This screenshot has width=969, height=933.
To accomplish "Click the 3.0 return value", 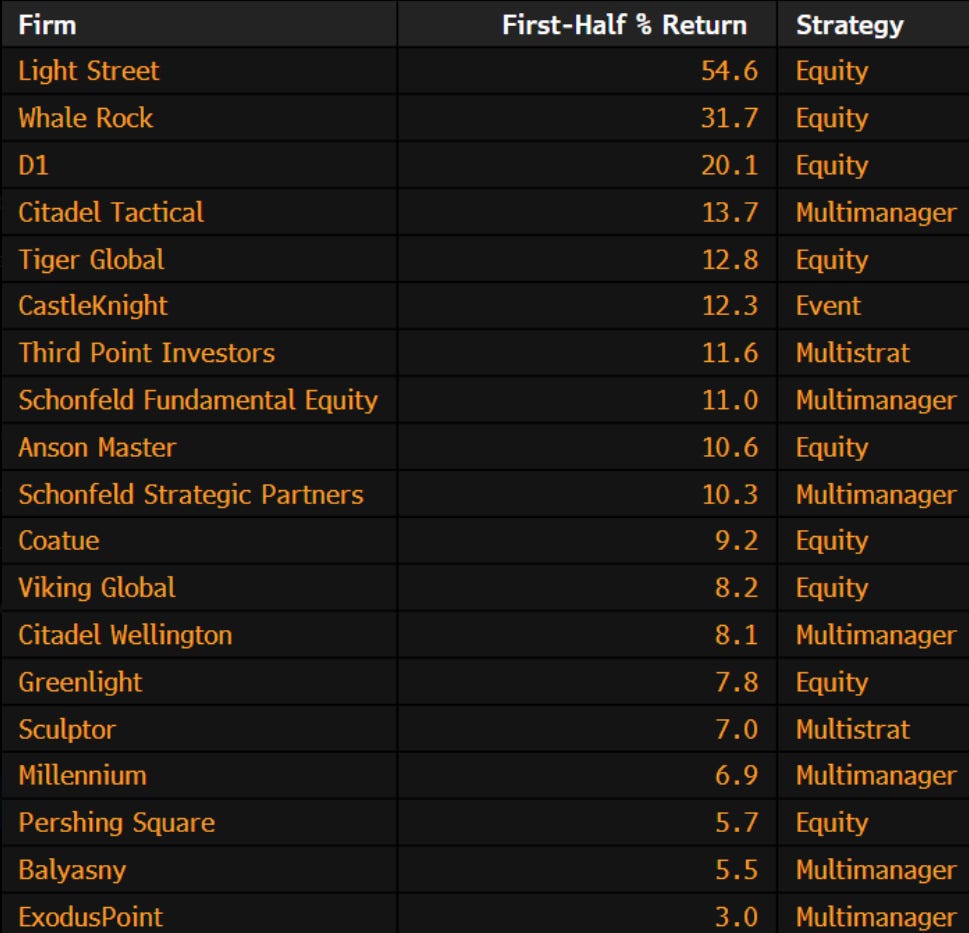I will click(737, 917).
